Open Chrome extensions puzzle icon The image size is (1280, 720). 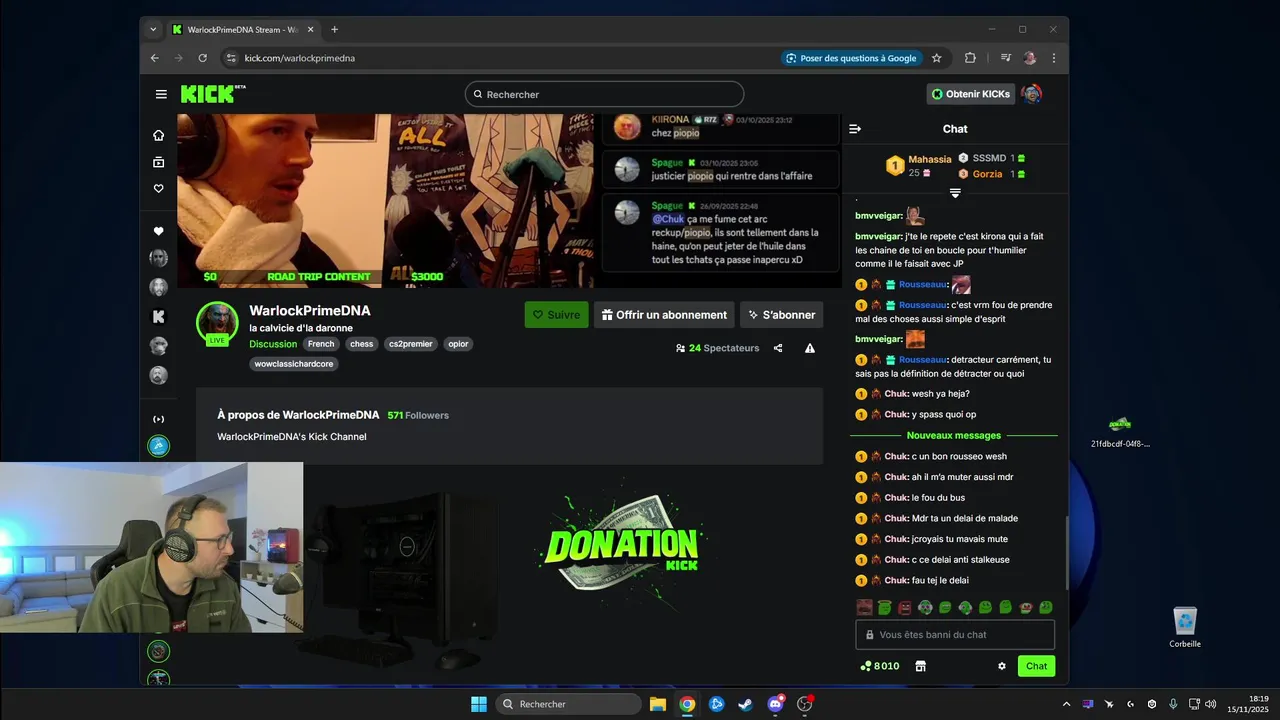(970, 58)
